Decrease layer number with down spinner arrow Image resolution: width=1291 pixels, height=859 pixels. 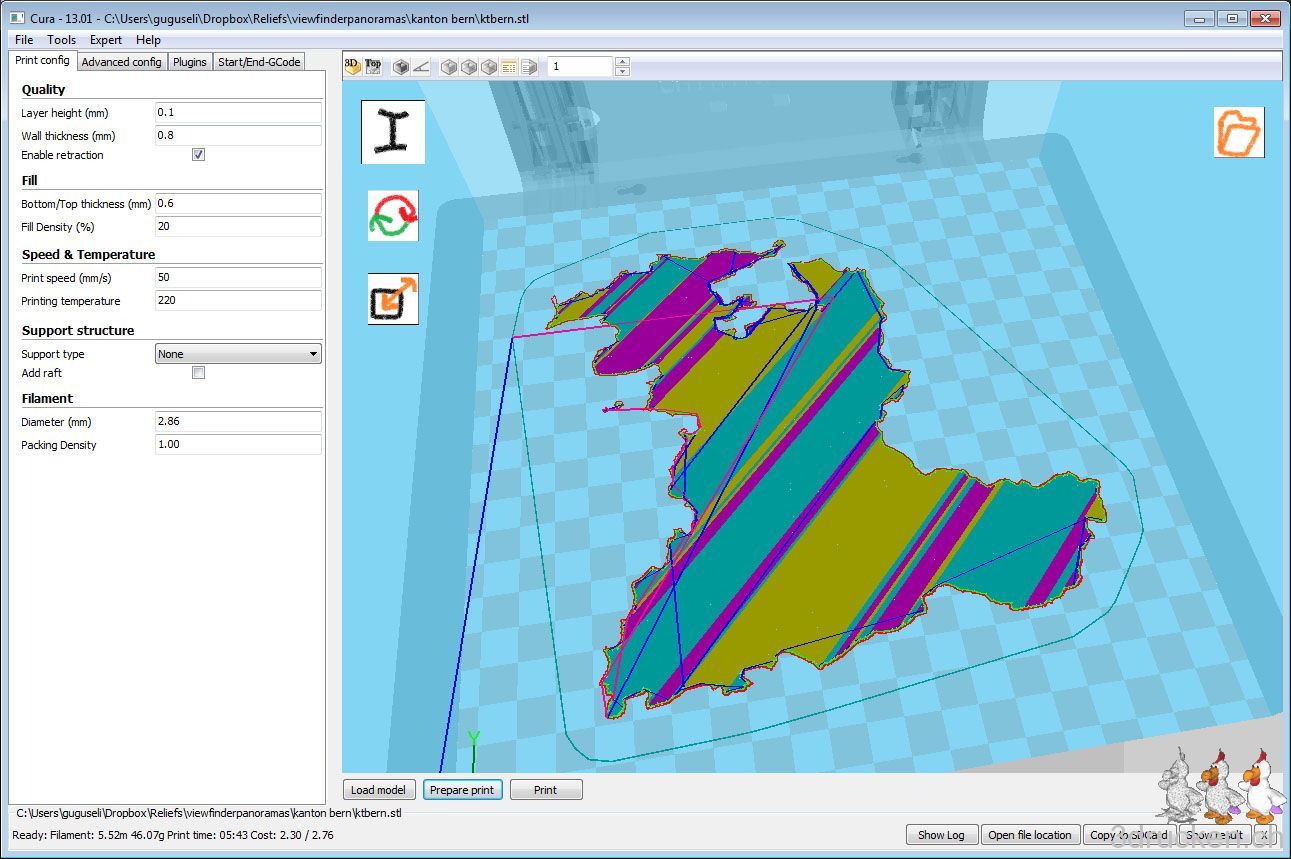click(x=622, y=72)
